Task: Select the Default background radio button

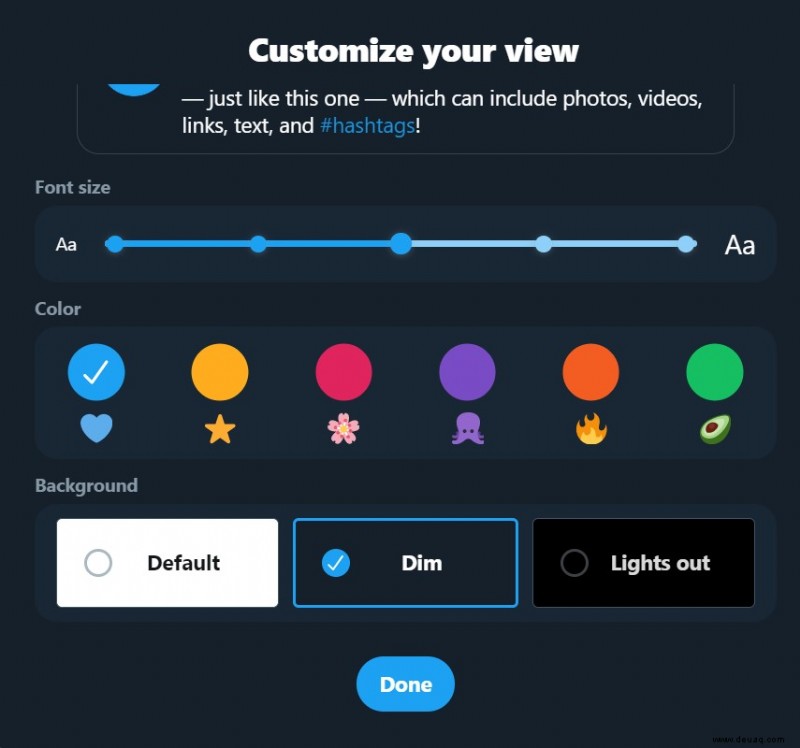Action: point(98,563)
